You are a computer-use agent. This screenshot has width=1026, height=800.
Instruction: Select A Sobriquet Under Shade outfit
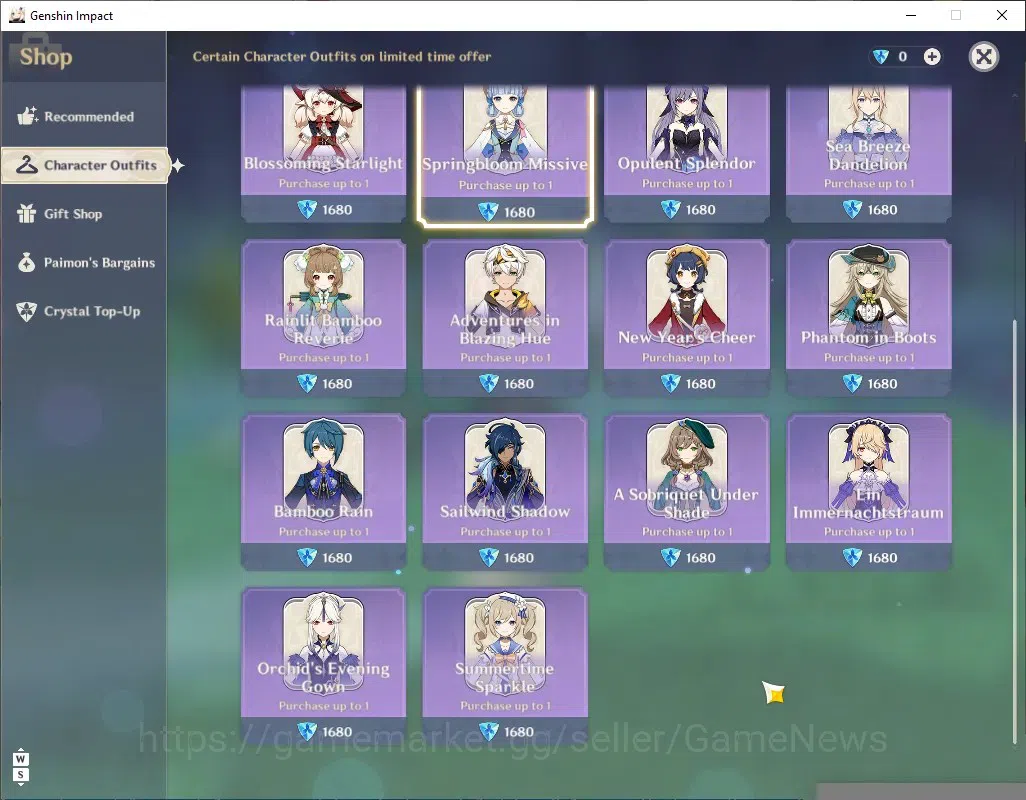coord(686,492)
